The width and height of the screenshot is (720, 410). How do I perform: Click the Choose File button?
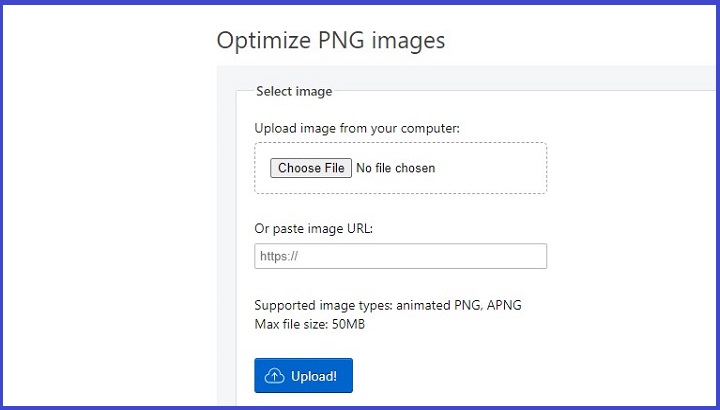(x=311, y=168)
